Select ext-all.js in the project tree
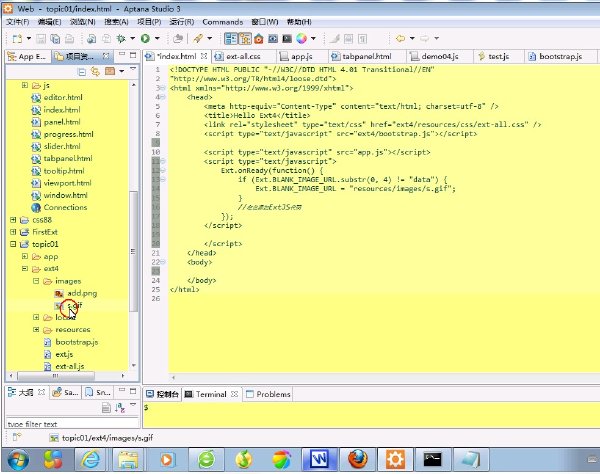Screen dimensions: 600x474 point(70,366)
